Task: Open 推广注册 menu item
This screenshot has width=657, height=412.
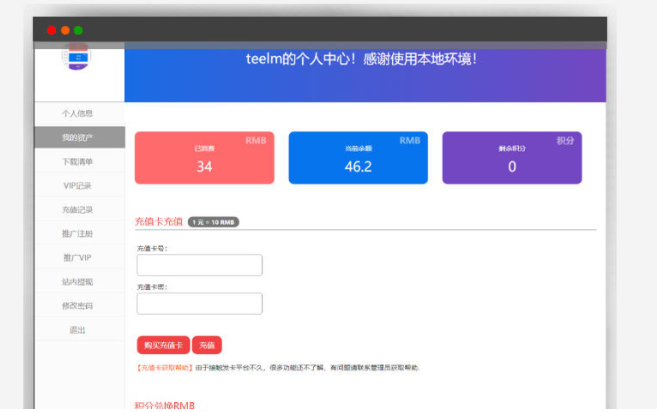Action: pyautogui.click(x=78, y=233)
